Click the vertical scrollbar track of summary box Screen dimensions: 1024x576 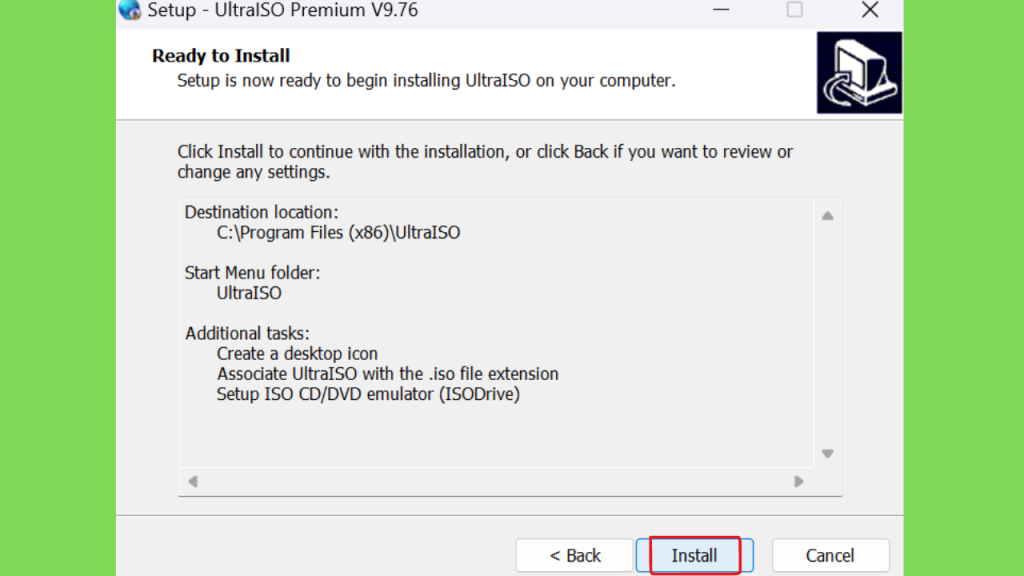pos(827,334)
